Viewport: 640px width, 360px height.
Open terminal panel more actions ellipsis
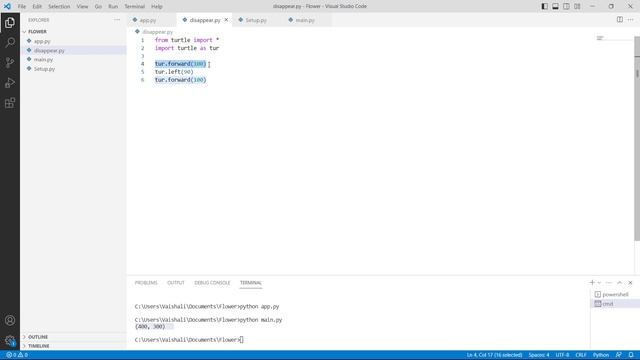point(609,282)
